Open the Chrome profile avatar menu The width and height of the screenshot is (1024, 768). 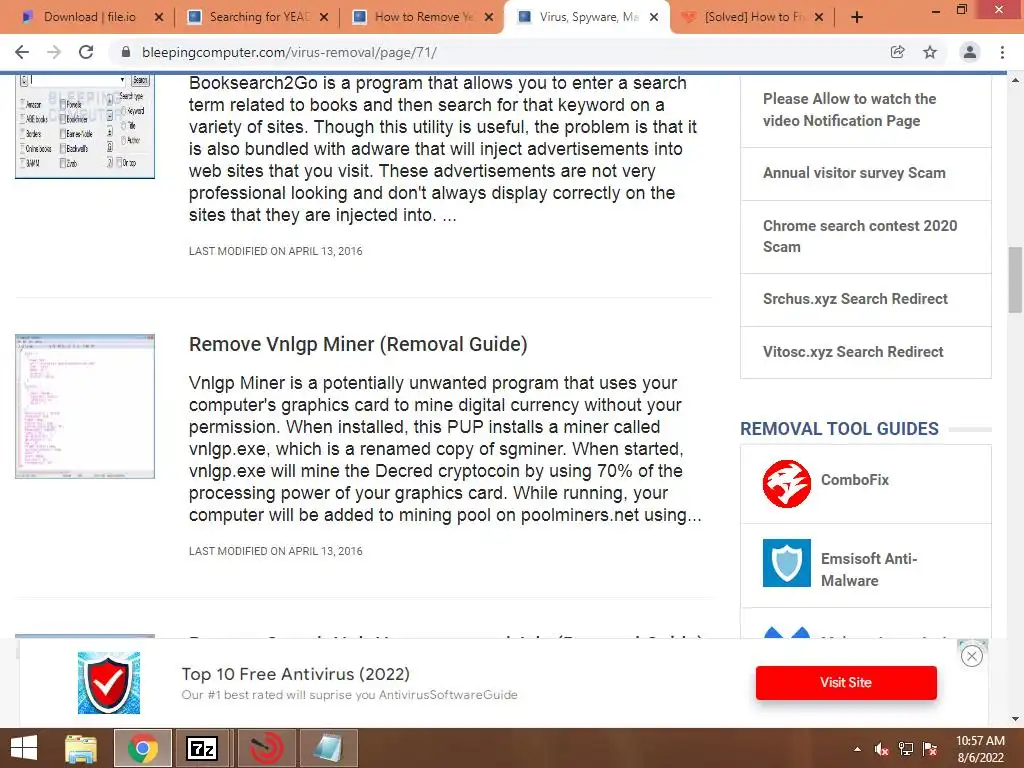(x=970, y=52)
